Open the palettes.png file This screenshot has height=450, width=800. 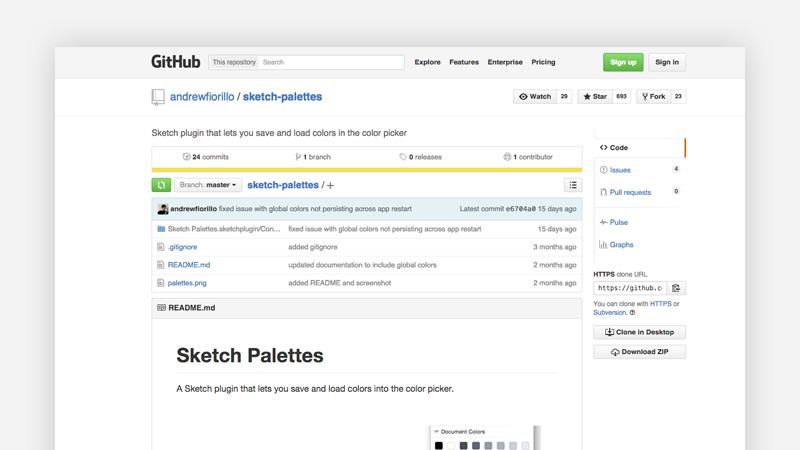click(x=187, y=283)
